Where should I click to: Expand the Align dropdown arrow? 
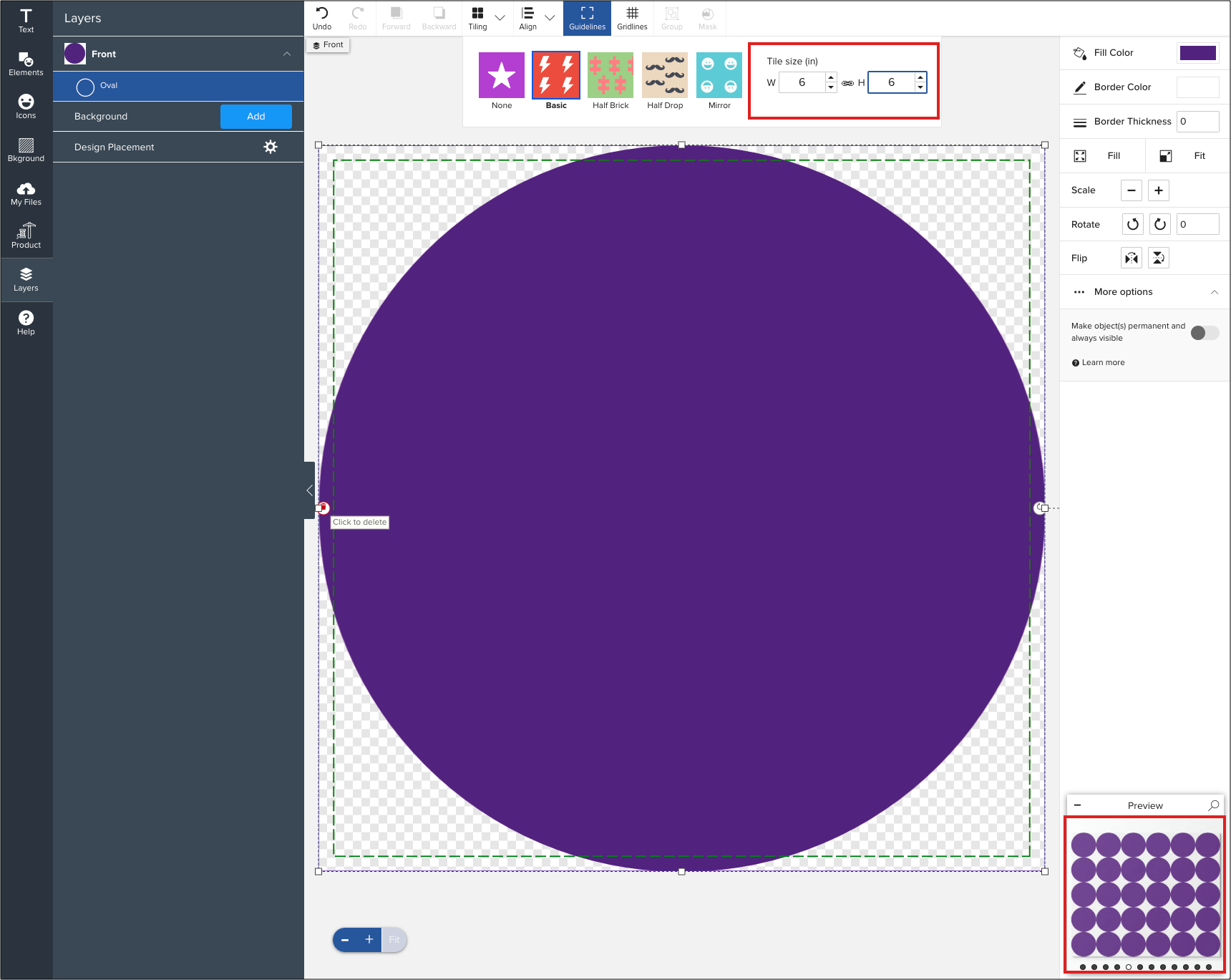click(550, 18)
